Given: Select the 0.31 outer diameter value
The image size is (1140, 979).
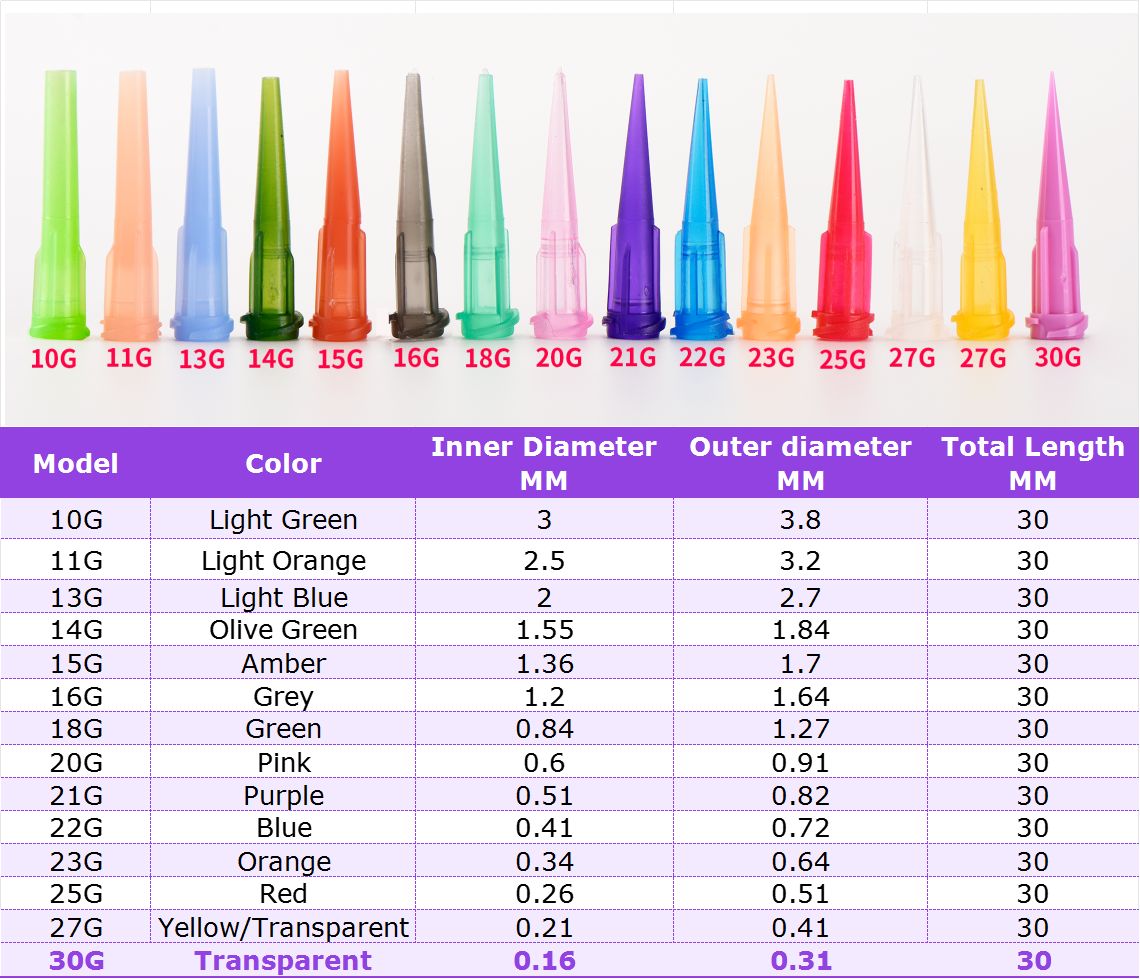Looking at the screenshot, I should click(x=800, y=961).
